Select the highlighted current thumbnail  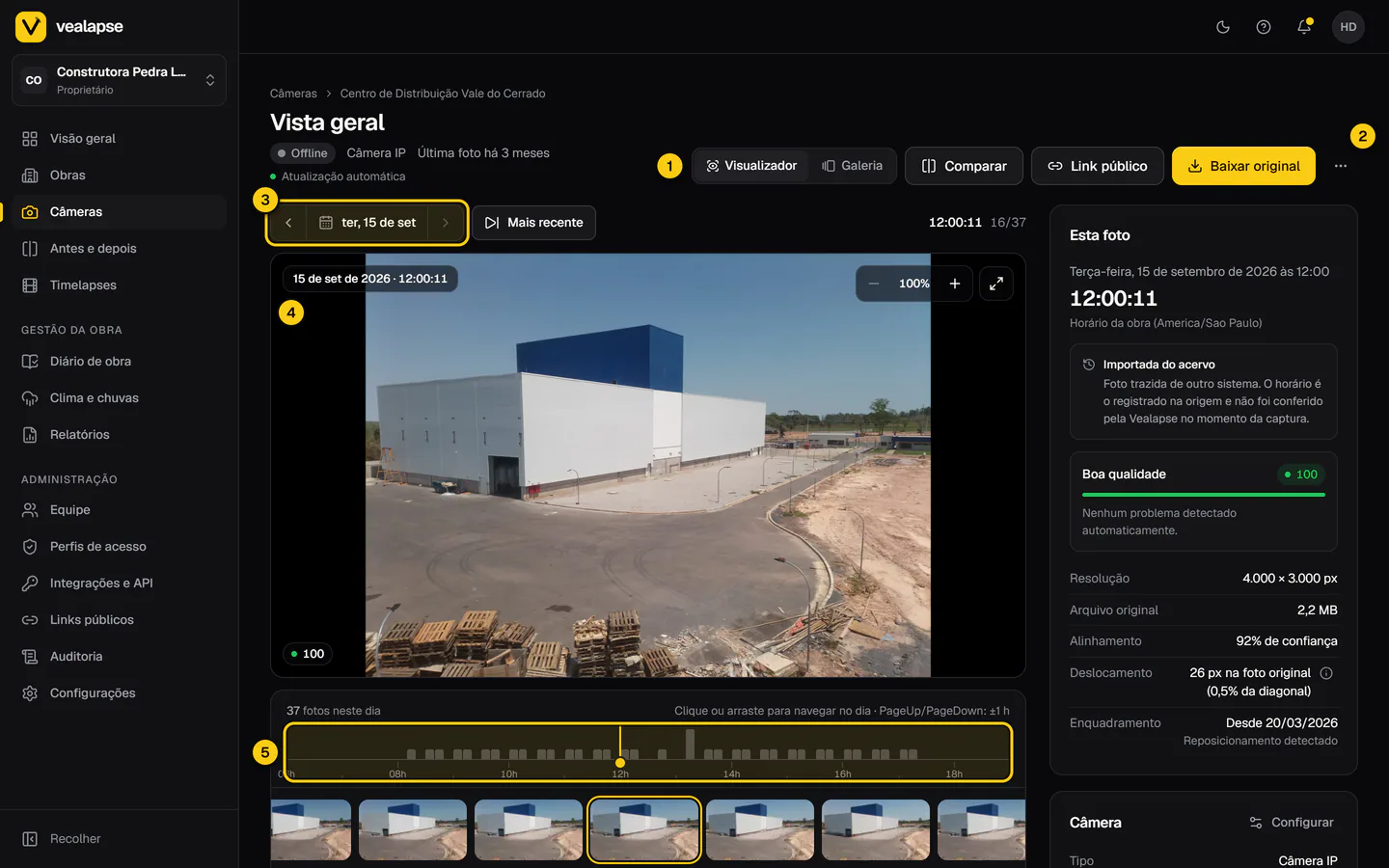click(x=644, y=829)
